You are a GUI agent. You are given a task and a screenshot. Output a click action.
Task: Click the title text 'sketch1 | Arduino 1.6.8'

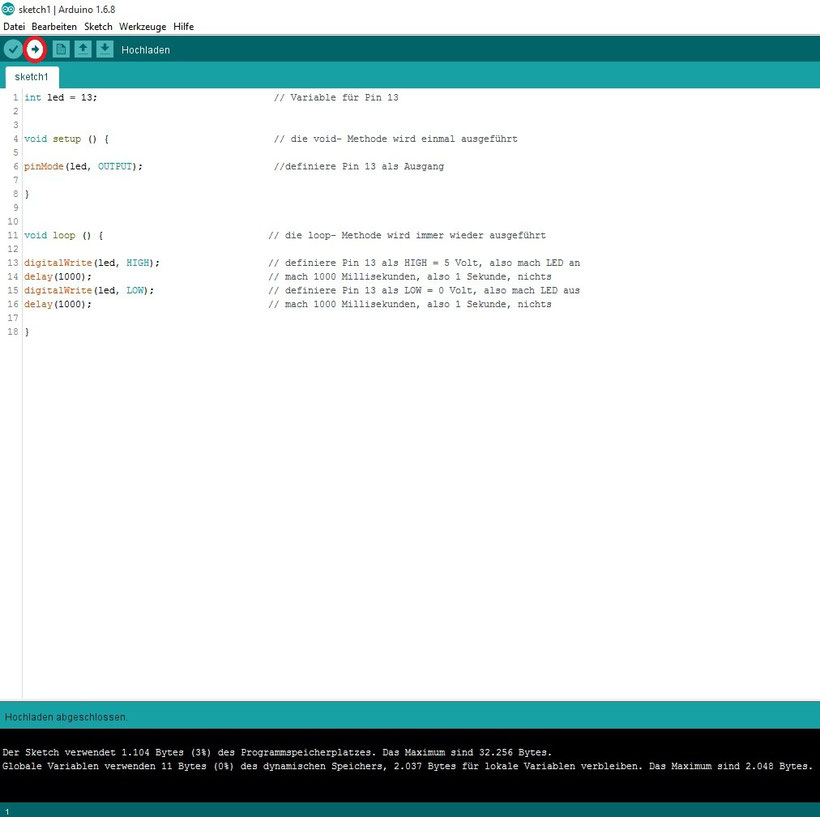point(66,9)
